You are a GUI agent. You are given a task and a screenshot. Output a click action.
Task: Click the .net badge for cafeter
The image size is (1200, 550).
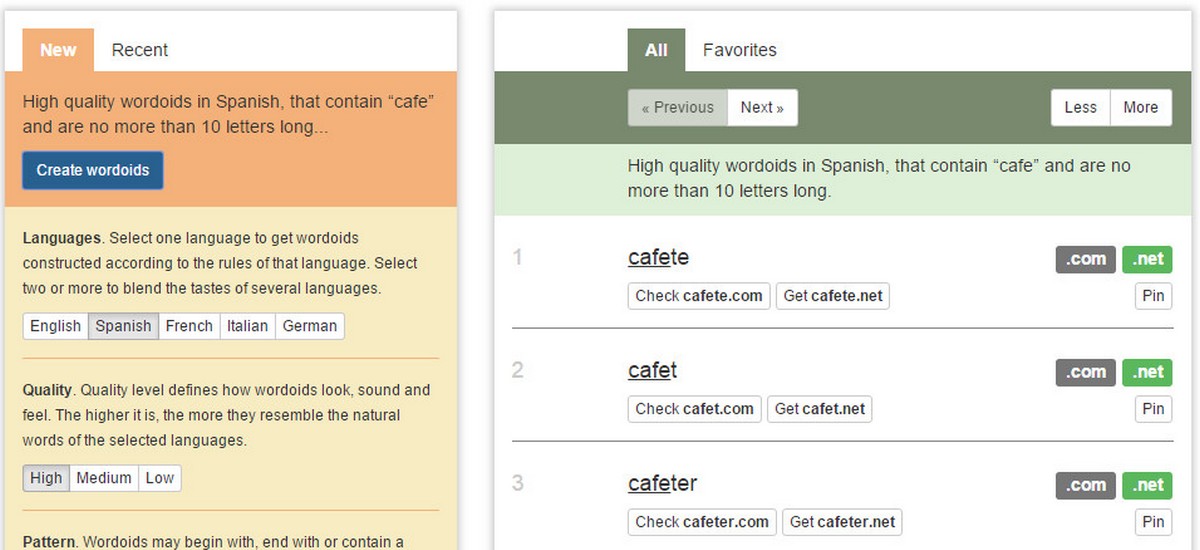click(1147, 485)
